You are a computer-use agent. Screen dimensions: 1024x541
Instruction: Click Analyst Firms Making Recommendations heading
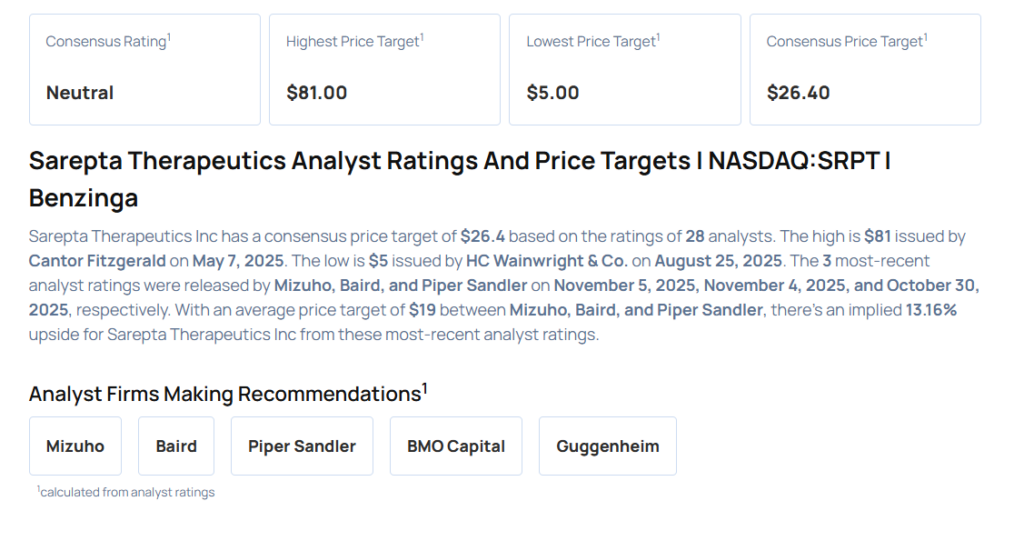pyautogui.click(x=225, y=393)
